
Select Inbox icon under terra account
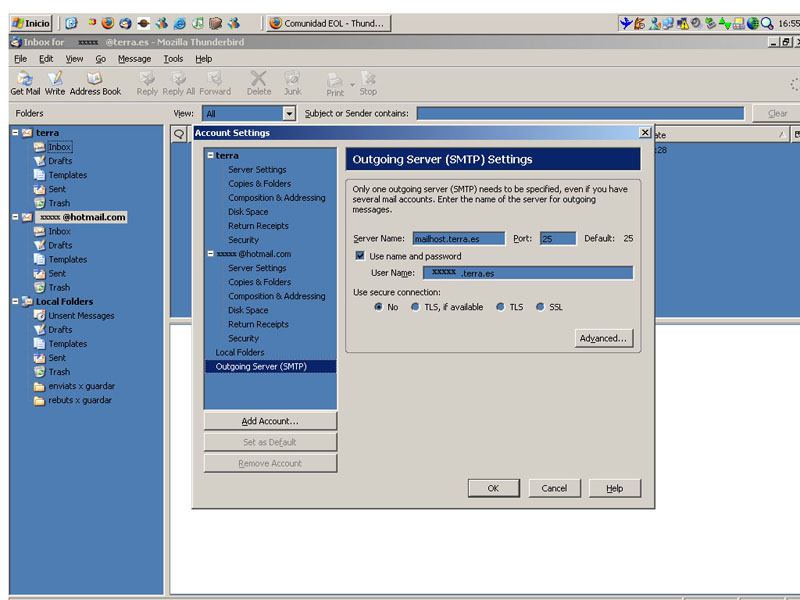[x=39, y=147]
